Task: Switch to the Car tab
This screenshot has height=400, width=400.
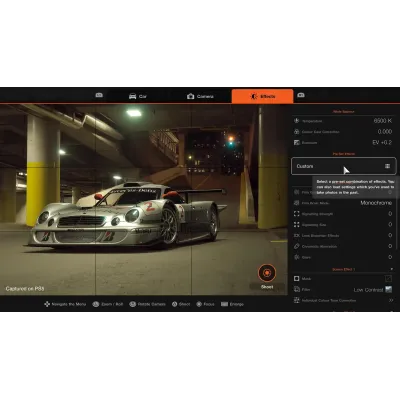Action: [138, 96]
